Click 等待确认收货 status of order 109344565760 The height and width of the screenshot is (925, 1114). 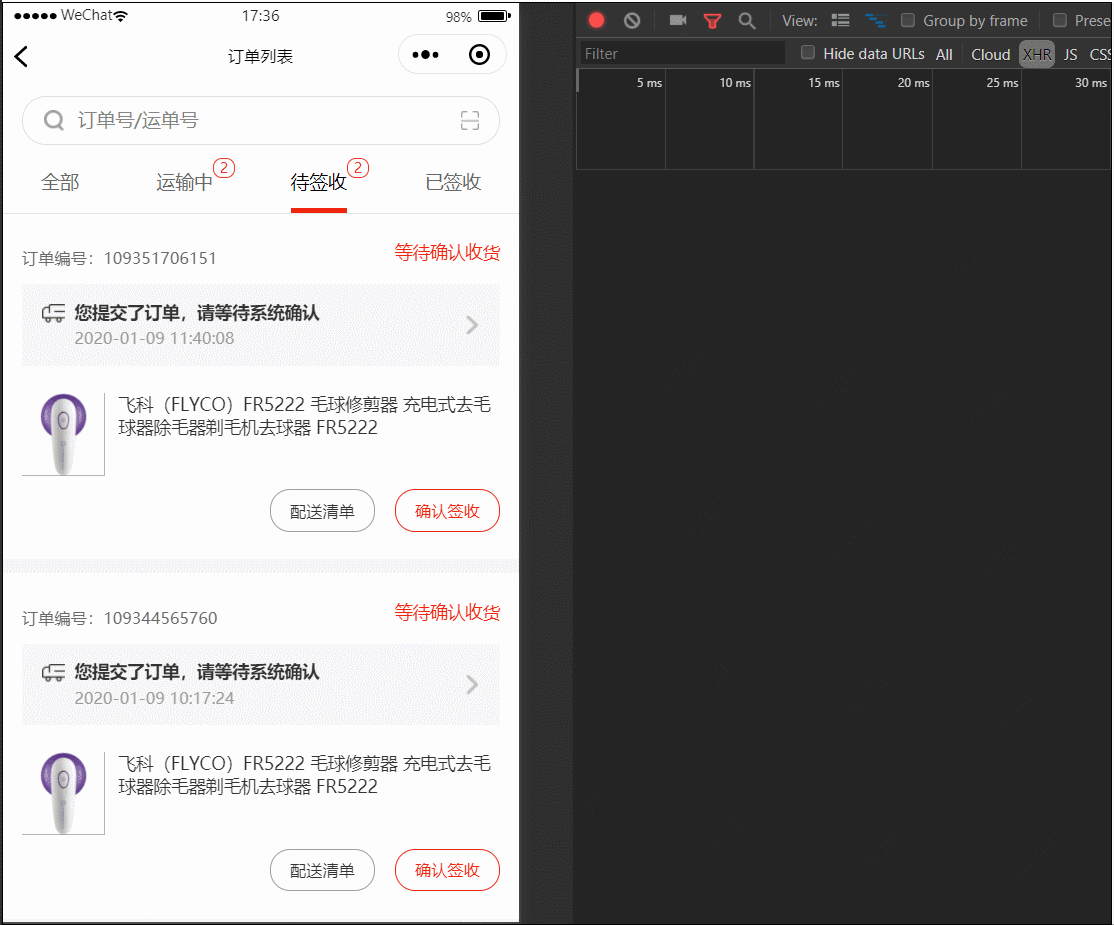click(x=448, y=612)
